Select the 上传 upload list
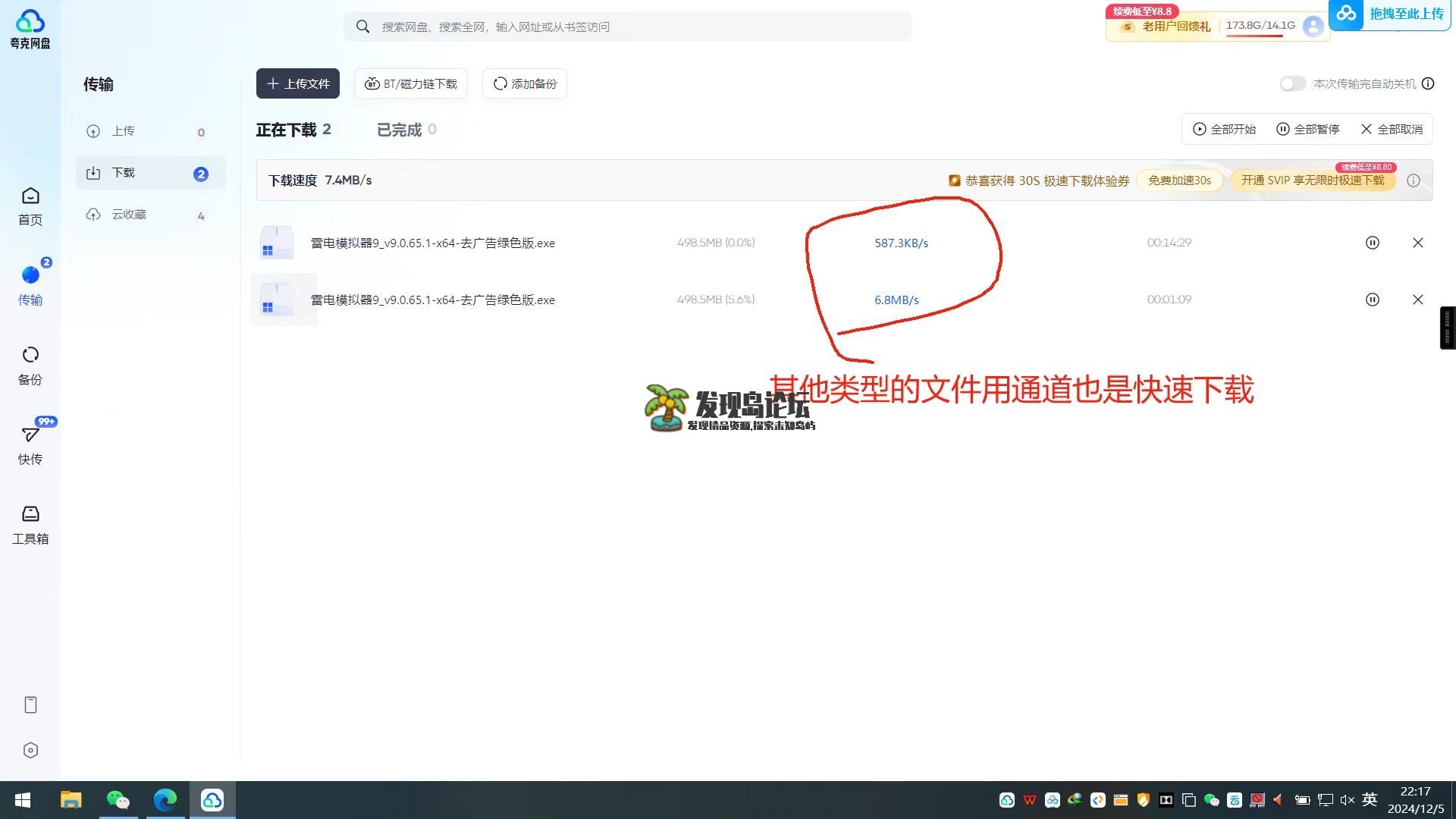1456x819 pixels. click(x=150, y=131)
